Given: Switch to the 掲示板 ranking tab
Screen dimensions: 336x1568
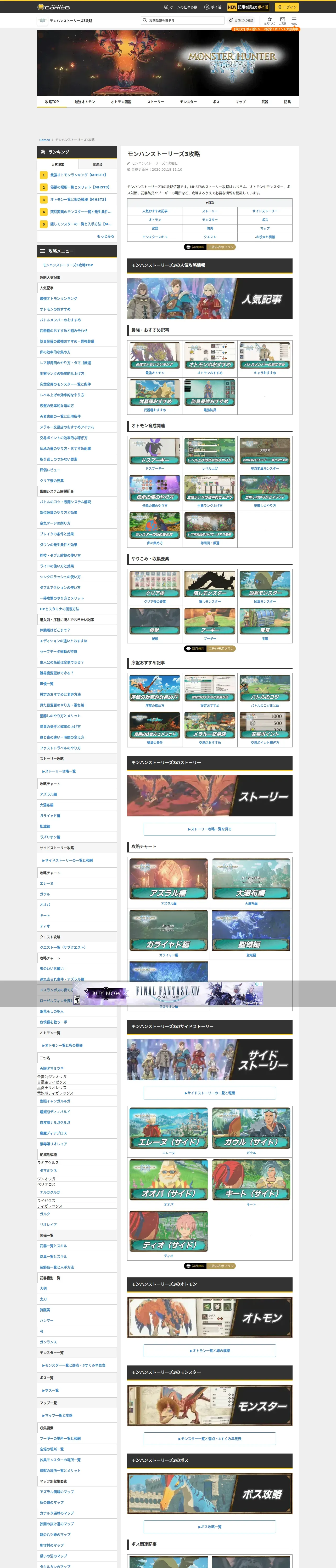Looking at the screenshot, I should (x=97, y=164).
